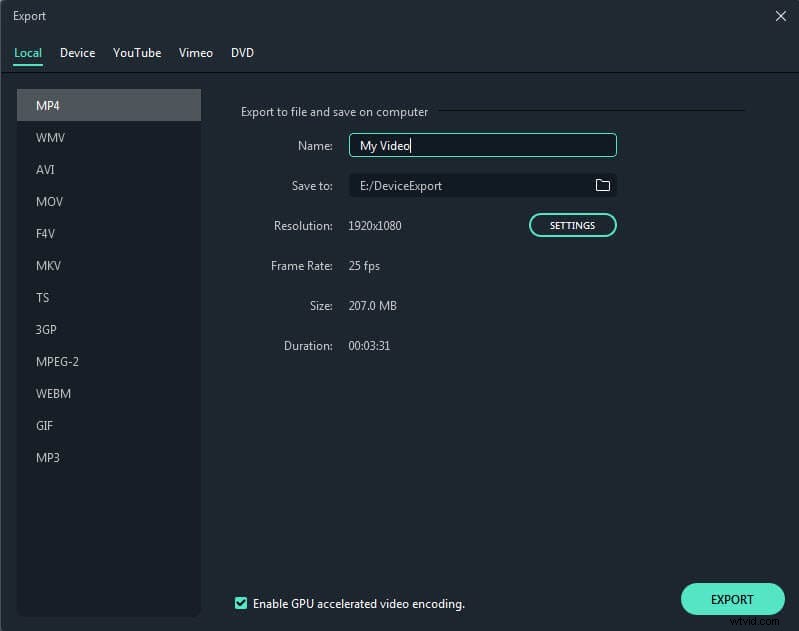The width and height of the screenshot is (799, 631).
Task: Close the Export dialog
Action: point(780,16)
